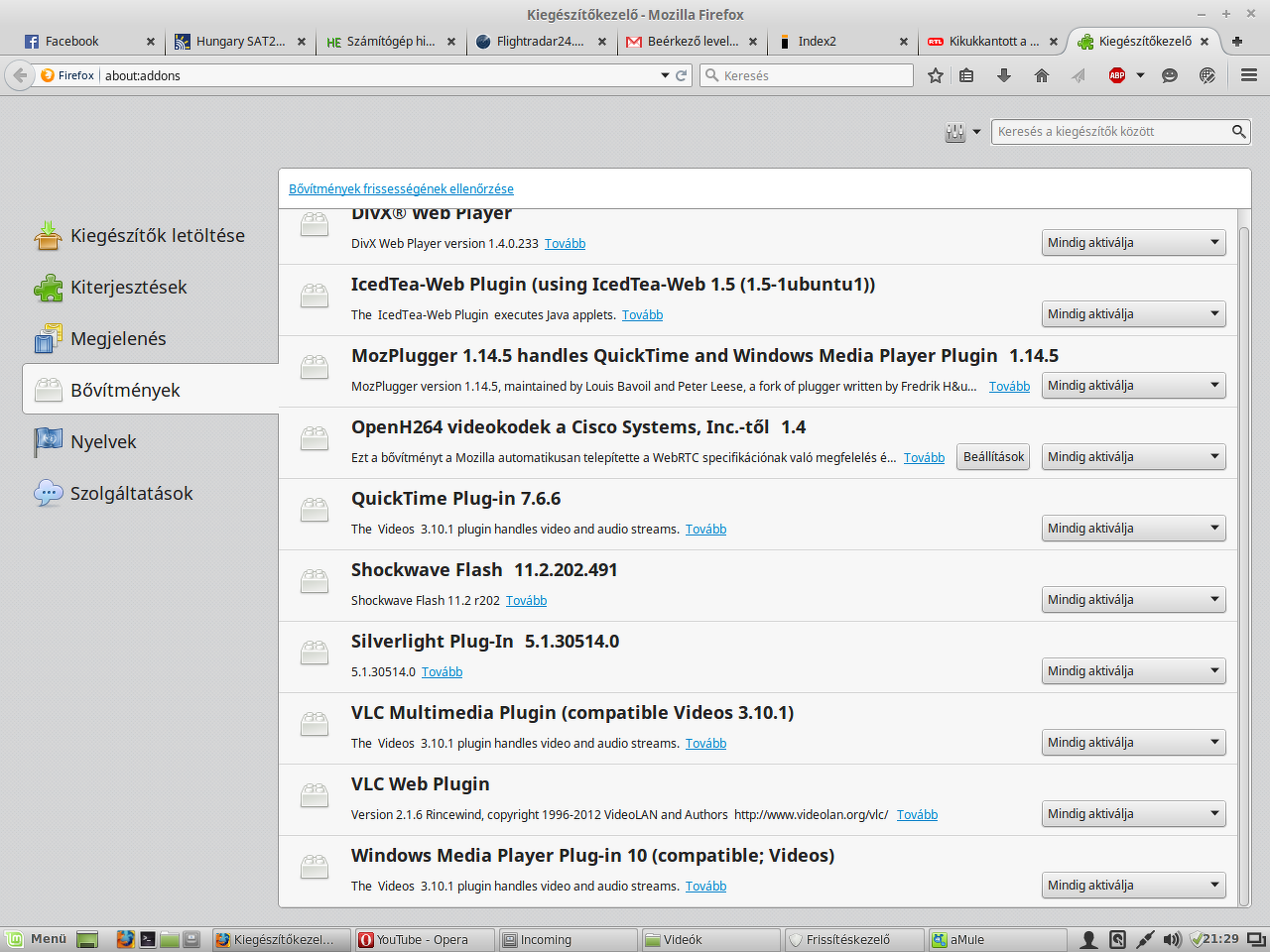1270x952 pixels.
Task: Reload the about:addons page
Action: pyautogui.click(x=682, y=75)
